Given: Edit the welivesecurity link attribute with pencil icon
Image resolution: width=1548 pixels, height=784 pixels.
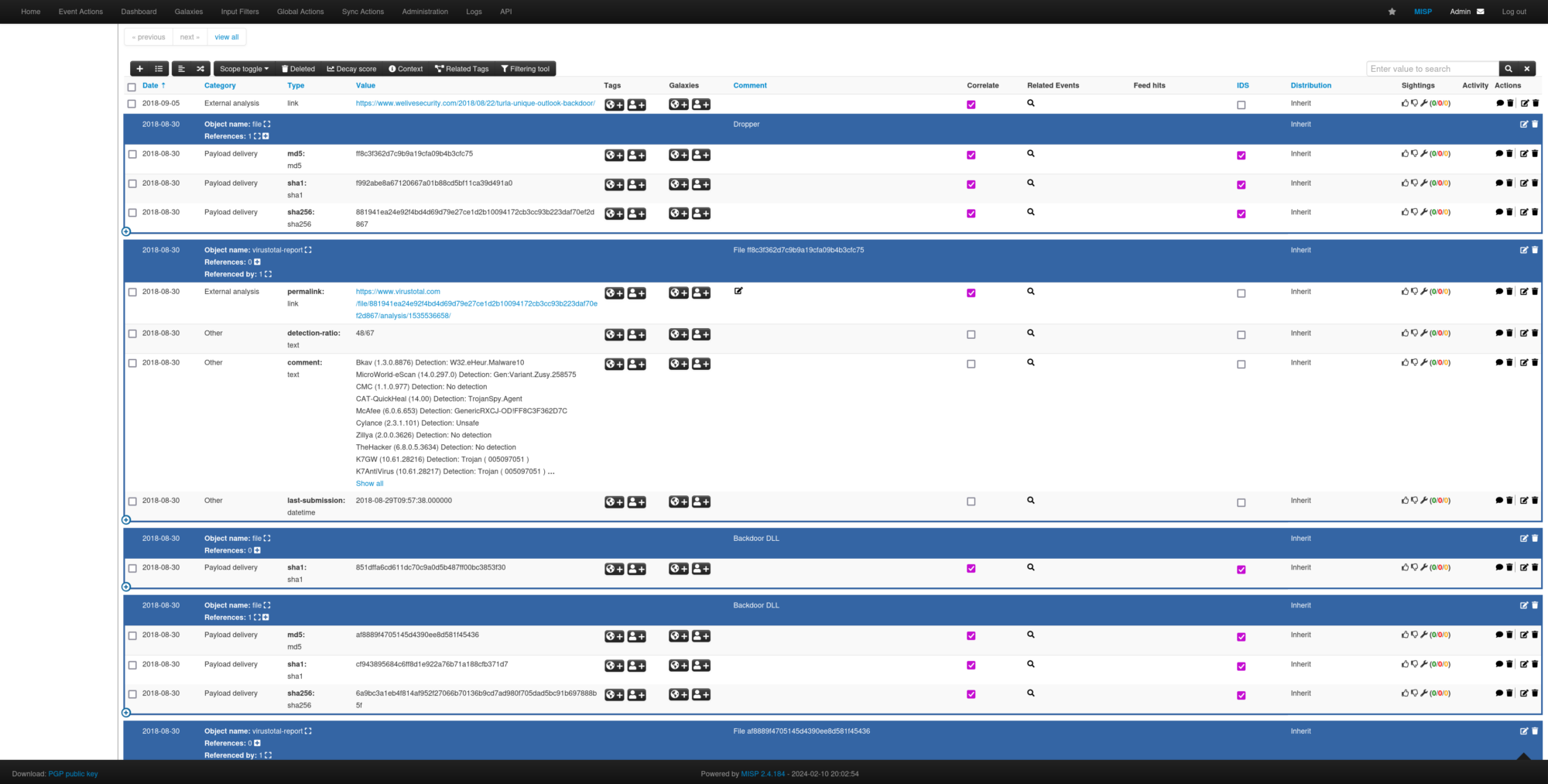Looking at the screenshot, I should 1522,103.
